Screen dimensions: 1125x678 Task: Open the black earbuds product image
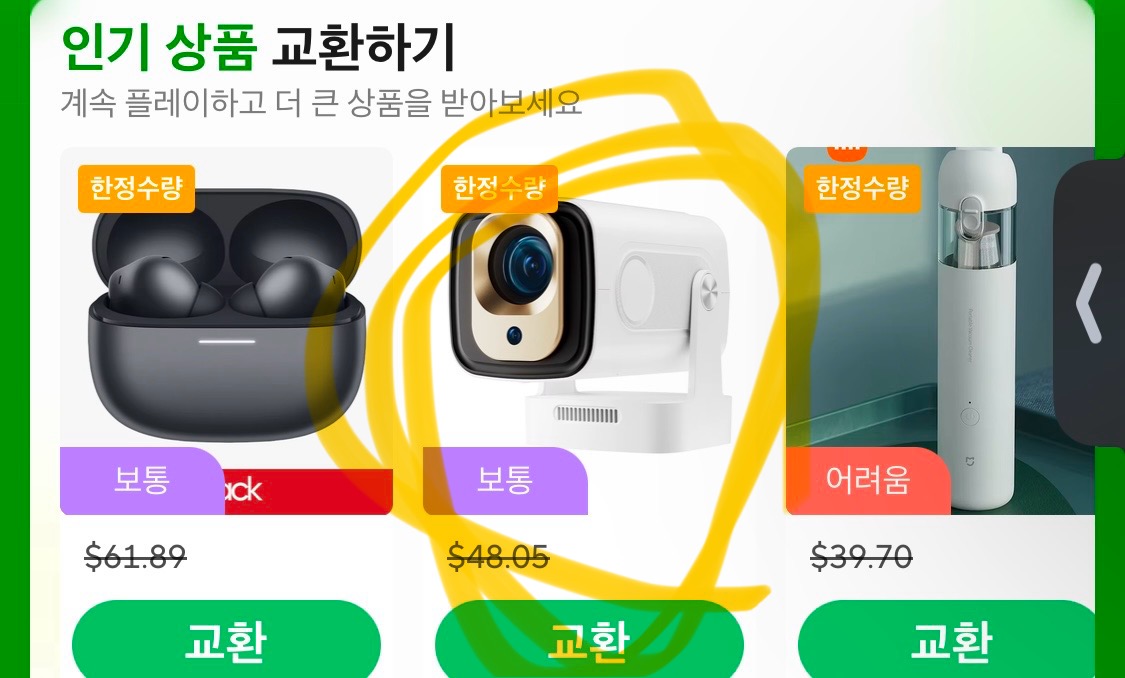click(x=226, y=316)
